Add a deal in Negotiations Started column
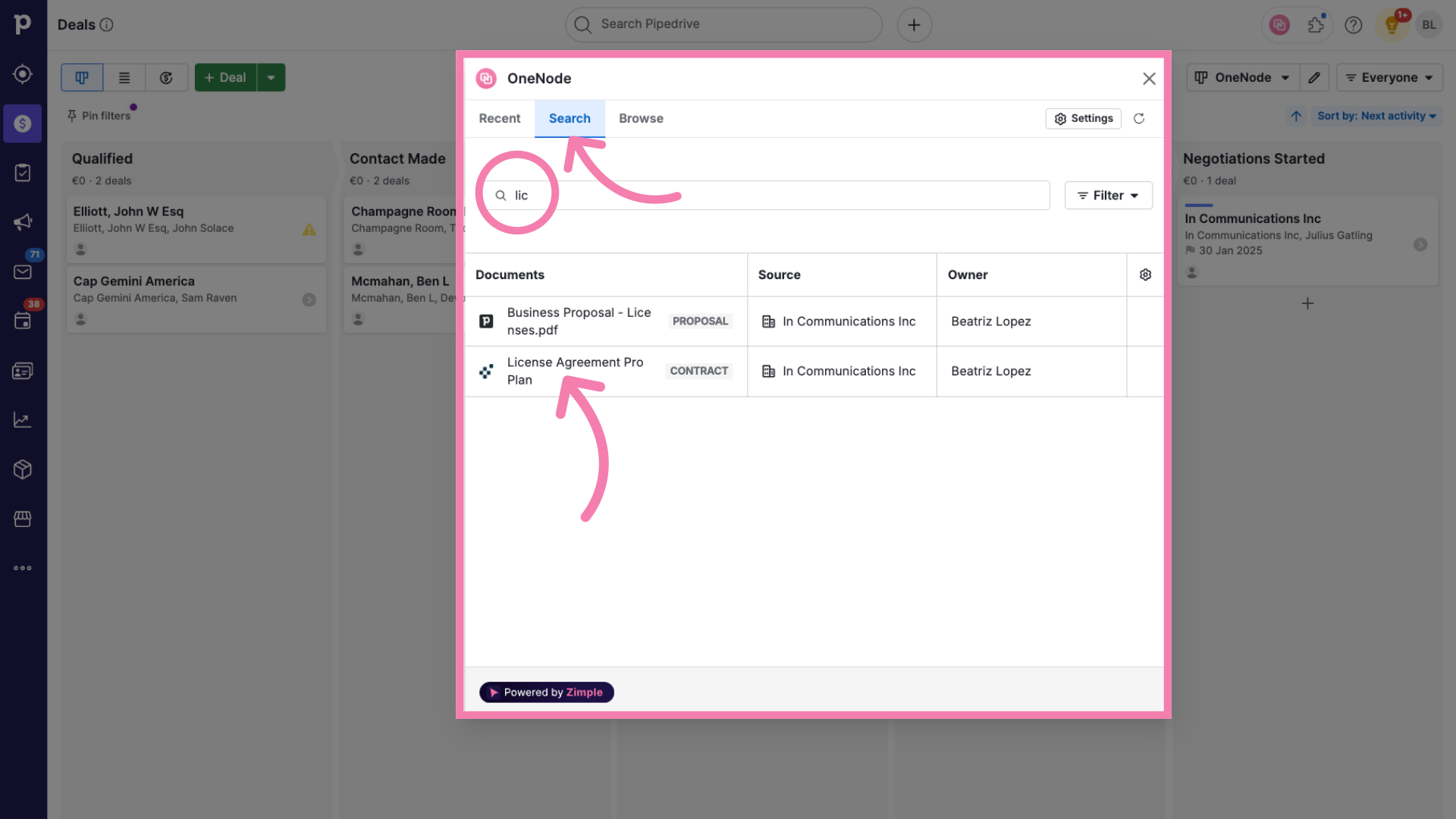Image resolution: width=1456 pixels, height=819 pixels. pyautogui.click(x=1307, y=303)
